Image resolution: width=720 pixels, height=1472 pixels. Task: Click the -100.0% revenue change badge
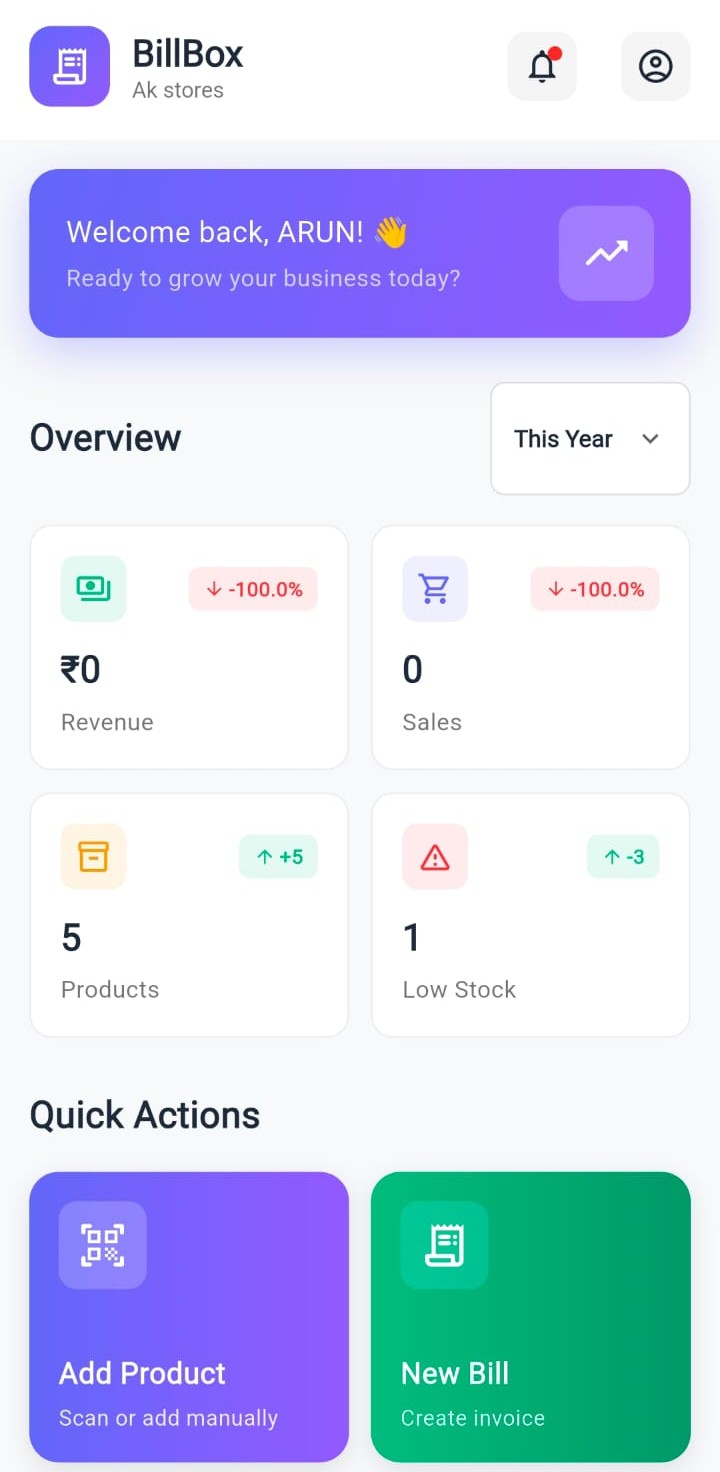coord(253,589)
